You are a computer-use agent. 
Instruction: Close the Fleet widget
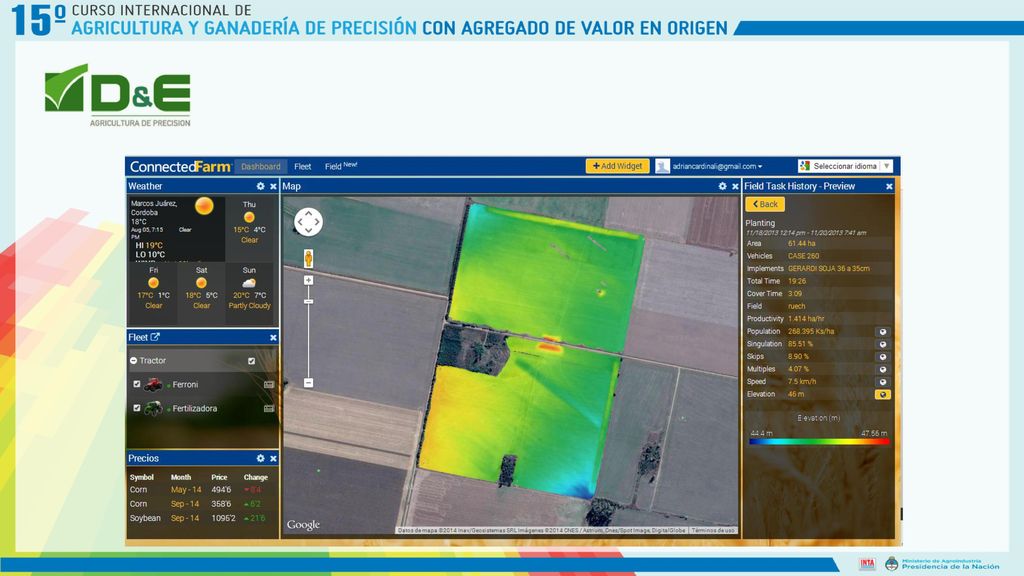tap(273, 338)
